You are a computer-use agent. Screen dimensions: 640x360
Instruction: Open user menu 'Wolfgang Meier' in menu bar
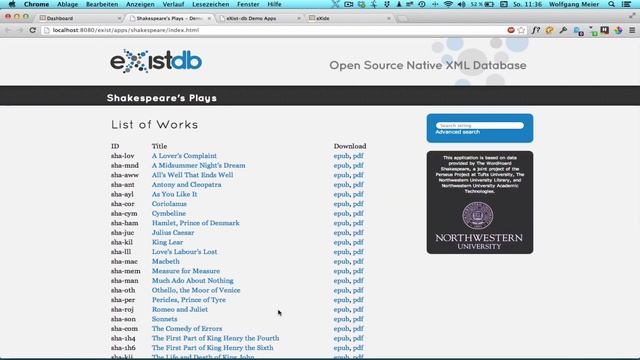[573, 4]
